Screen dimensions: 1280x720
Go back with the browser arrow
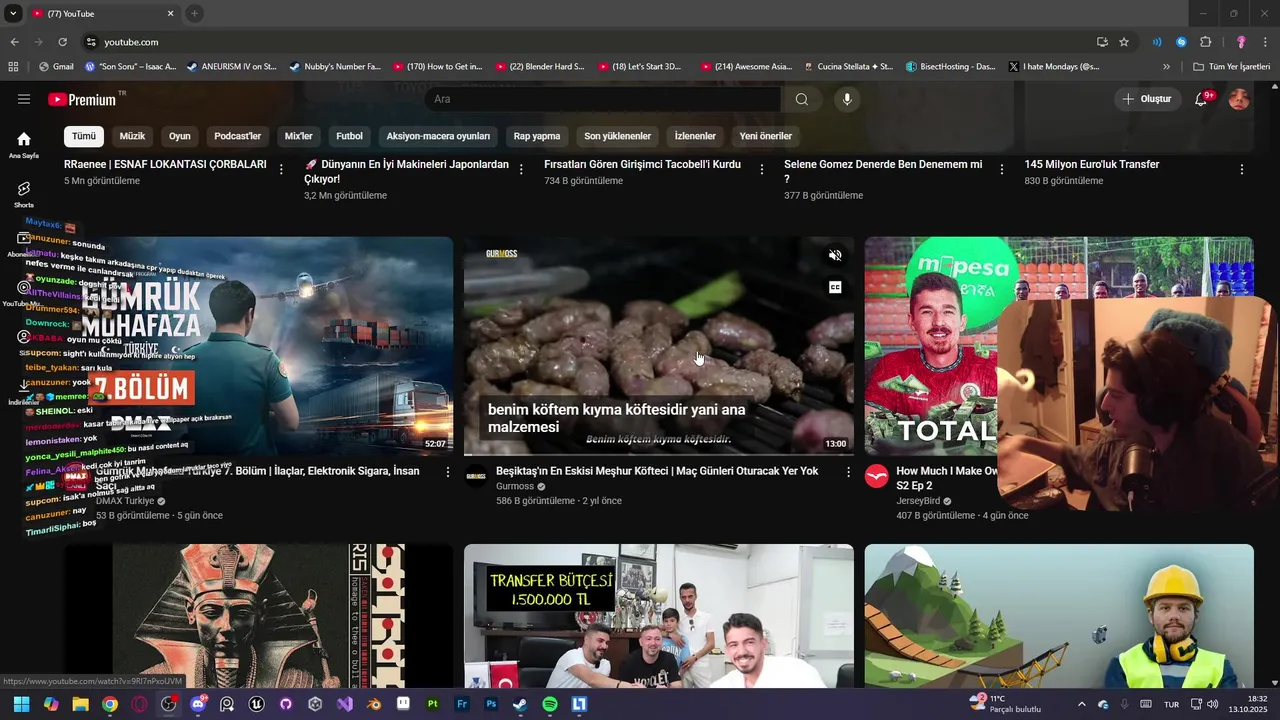(14, 42)
